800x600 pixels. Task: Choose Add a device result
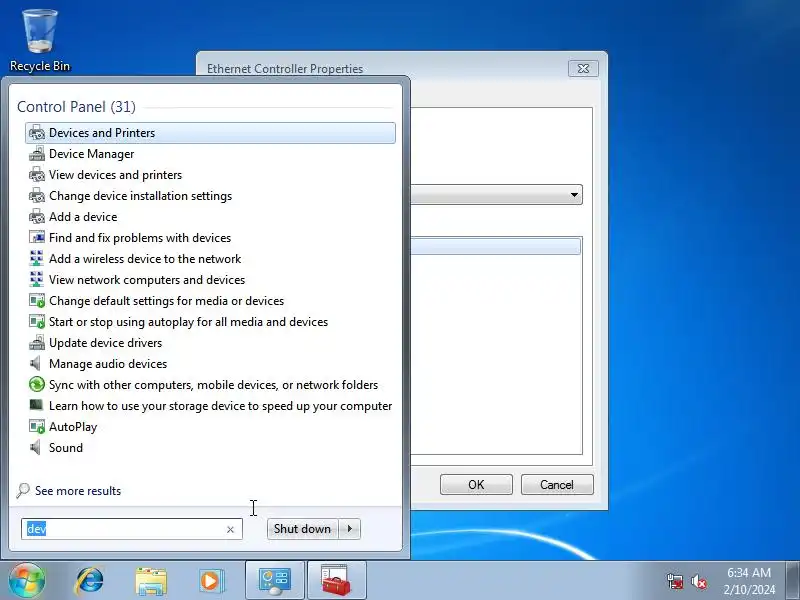[83, 217]
